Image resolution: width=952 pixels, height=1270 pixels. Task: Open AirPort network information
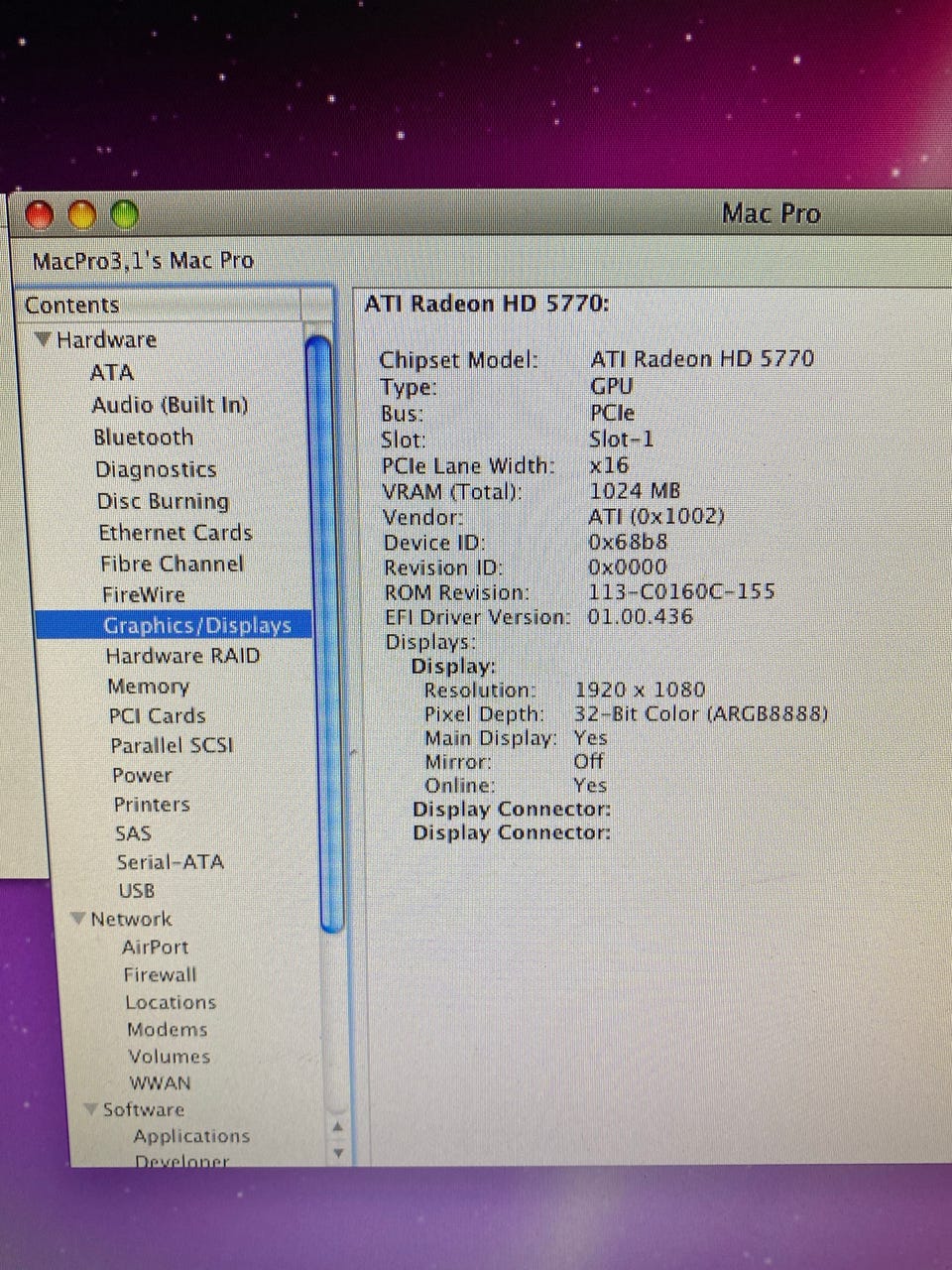tap(155, 948)
